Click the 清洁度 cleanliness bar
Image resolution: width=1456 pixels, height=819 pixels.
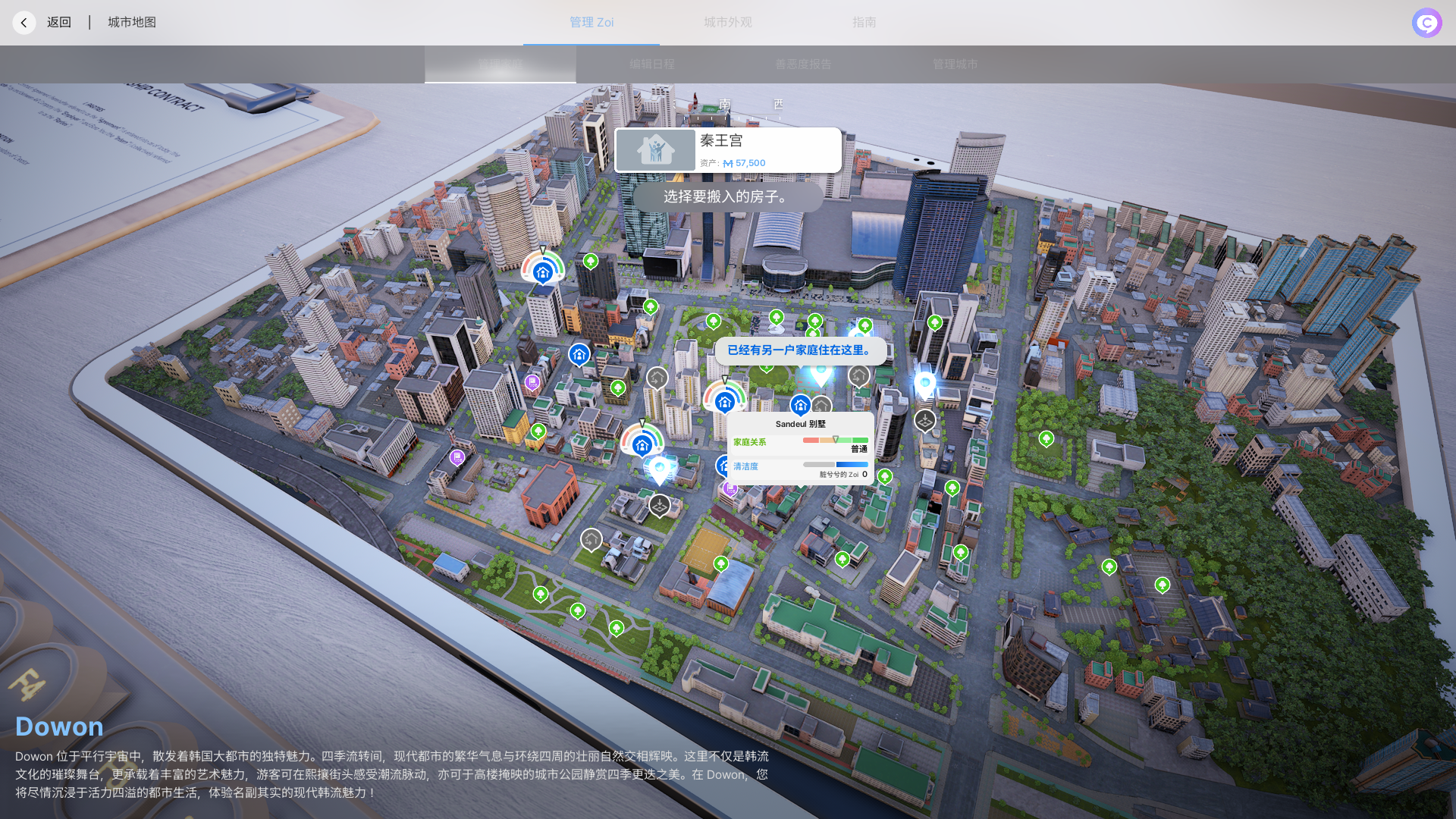tap(836, 464)
